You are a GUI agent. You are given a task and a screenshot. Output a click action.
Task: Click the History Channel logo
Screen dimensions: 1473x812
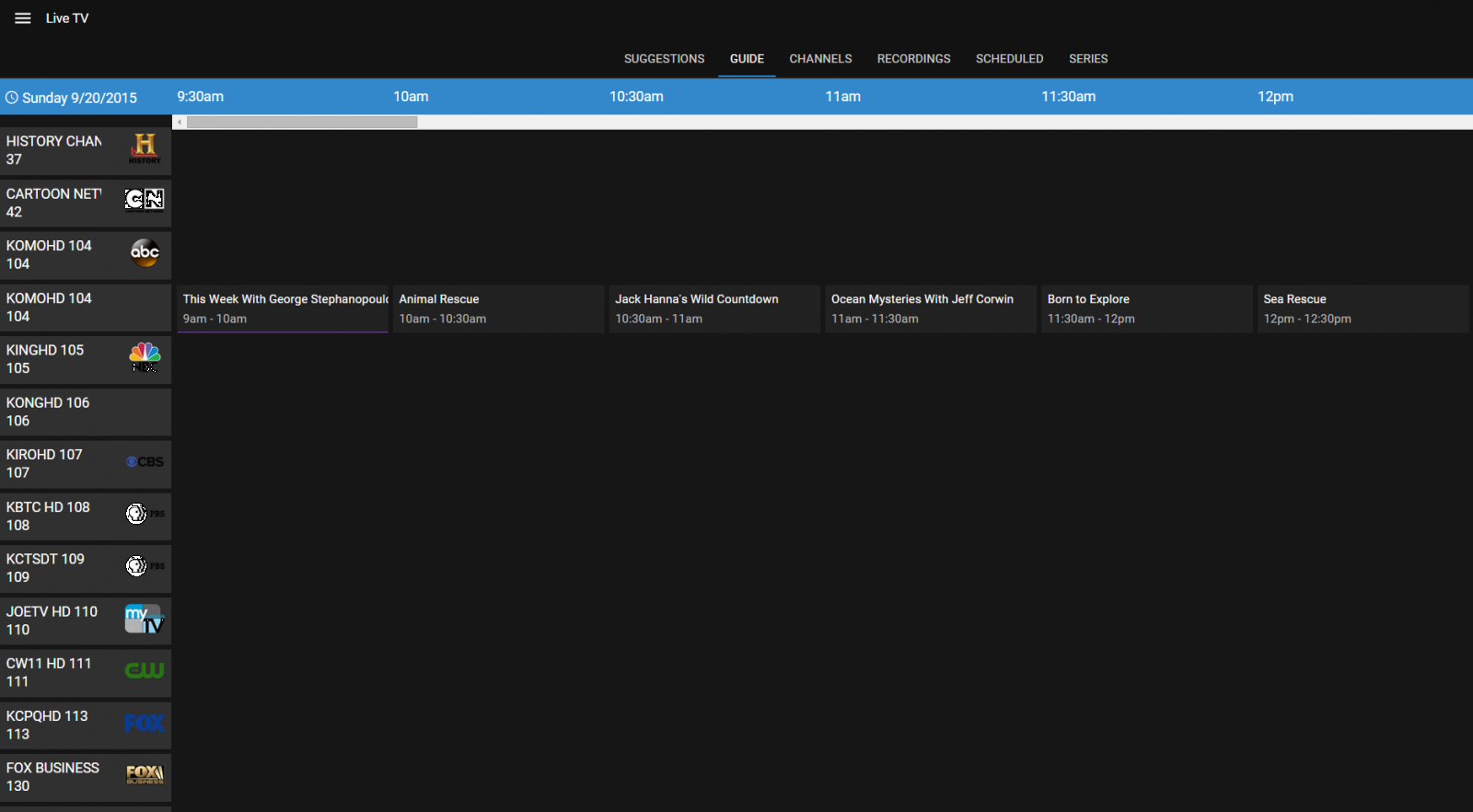(x=145, y=148)
